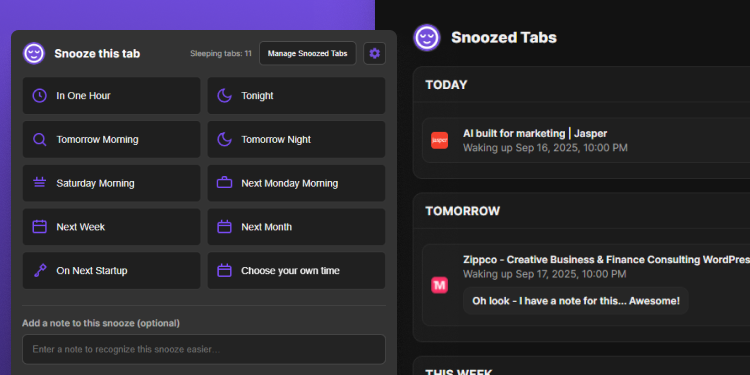
Task: Focus the snooze note input field
Action: coord(204,349)
